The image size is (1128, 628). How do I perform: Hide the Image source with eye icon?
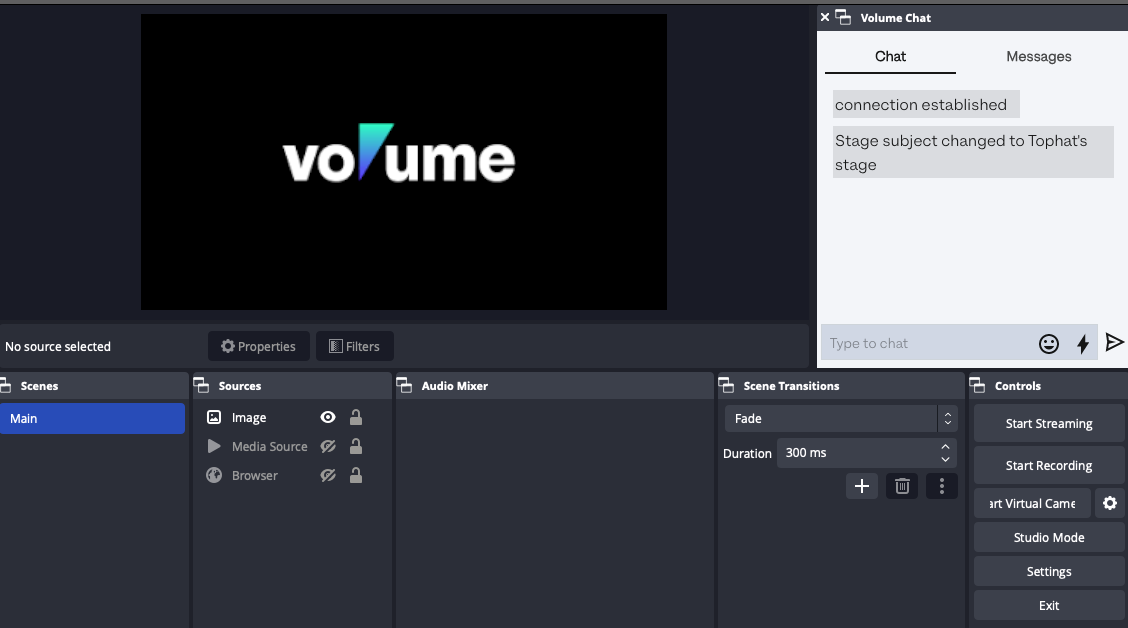click(x=328, y=417)
